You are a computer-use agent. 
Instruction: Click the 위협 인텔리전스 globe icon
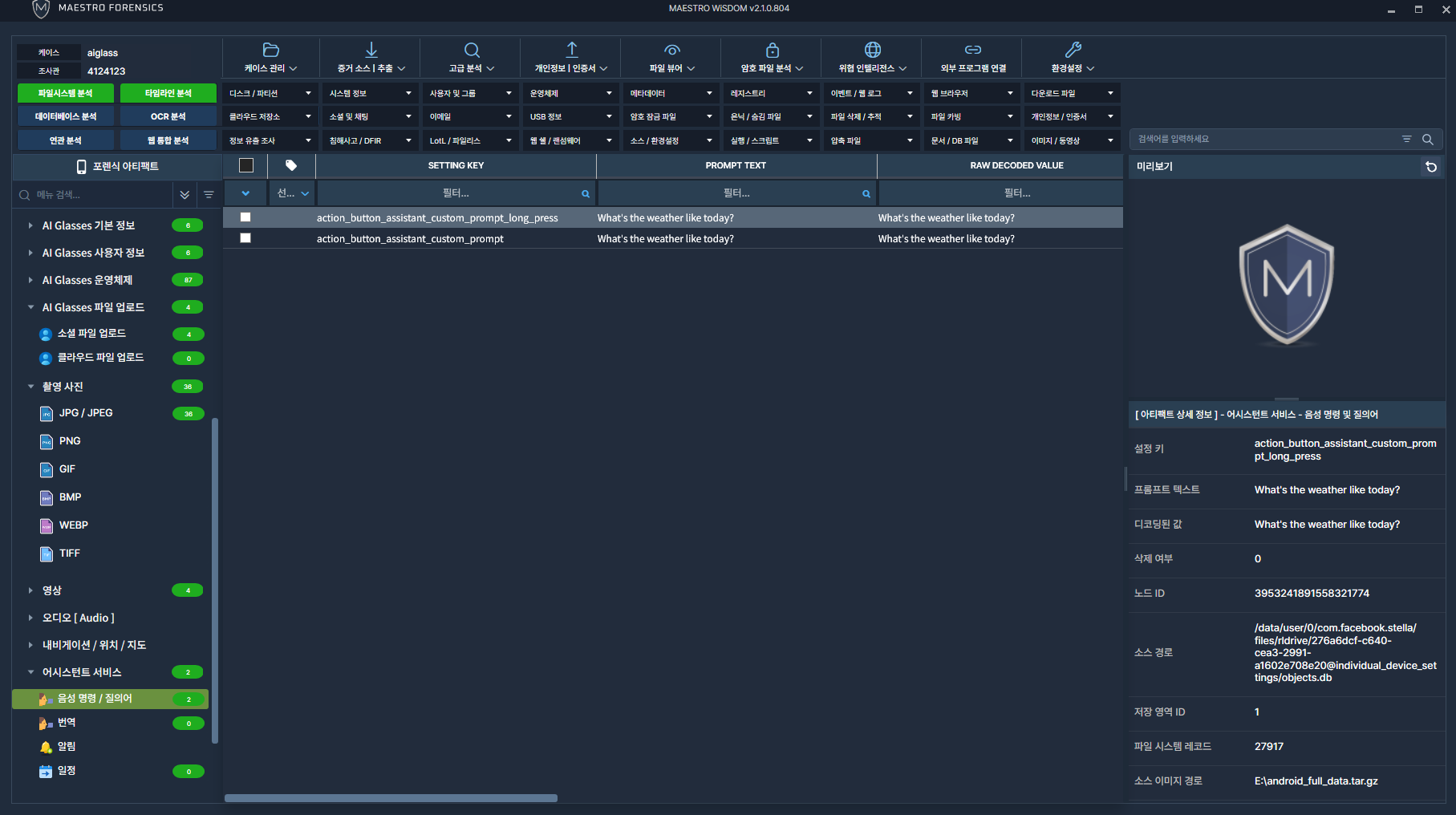point(873,50)
